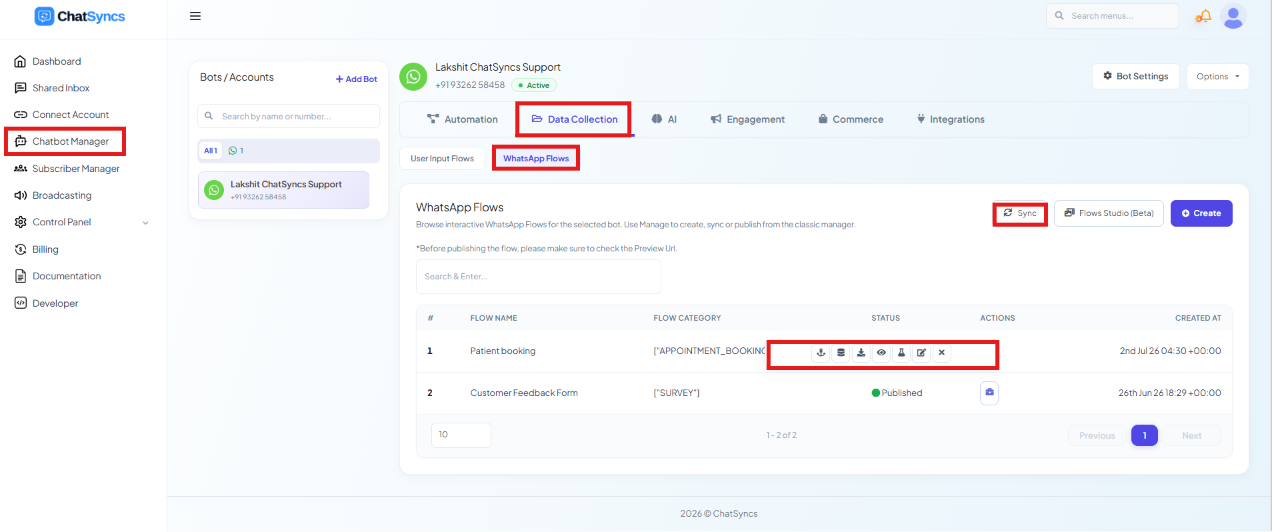The image size is (1272, 532).
Task: Click the database icon for Patient booking
Action: 841,352
